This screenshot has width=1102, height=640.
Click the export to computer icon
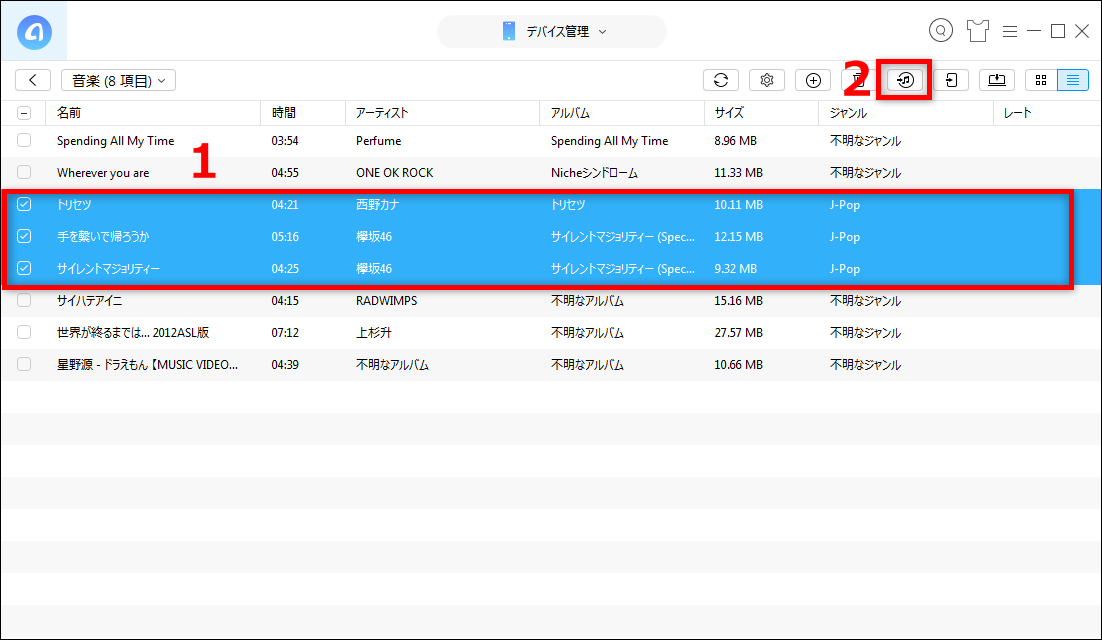point(997,80)
